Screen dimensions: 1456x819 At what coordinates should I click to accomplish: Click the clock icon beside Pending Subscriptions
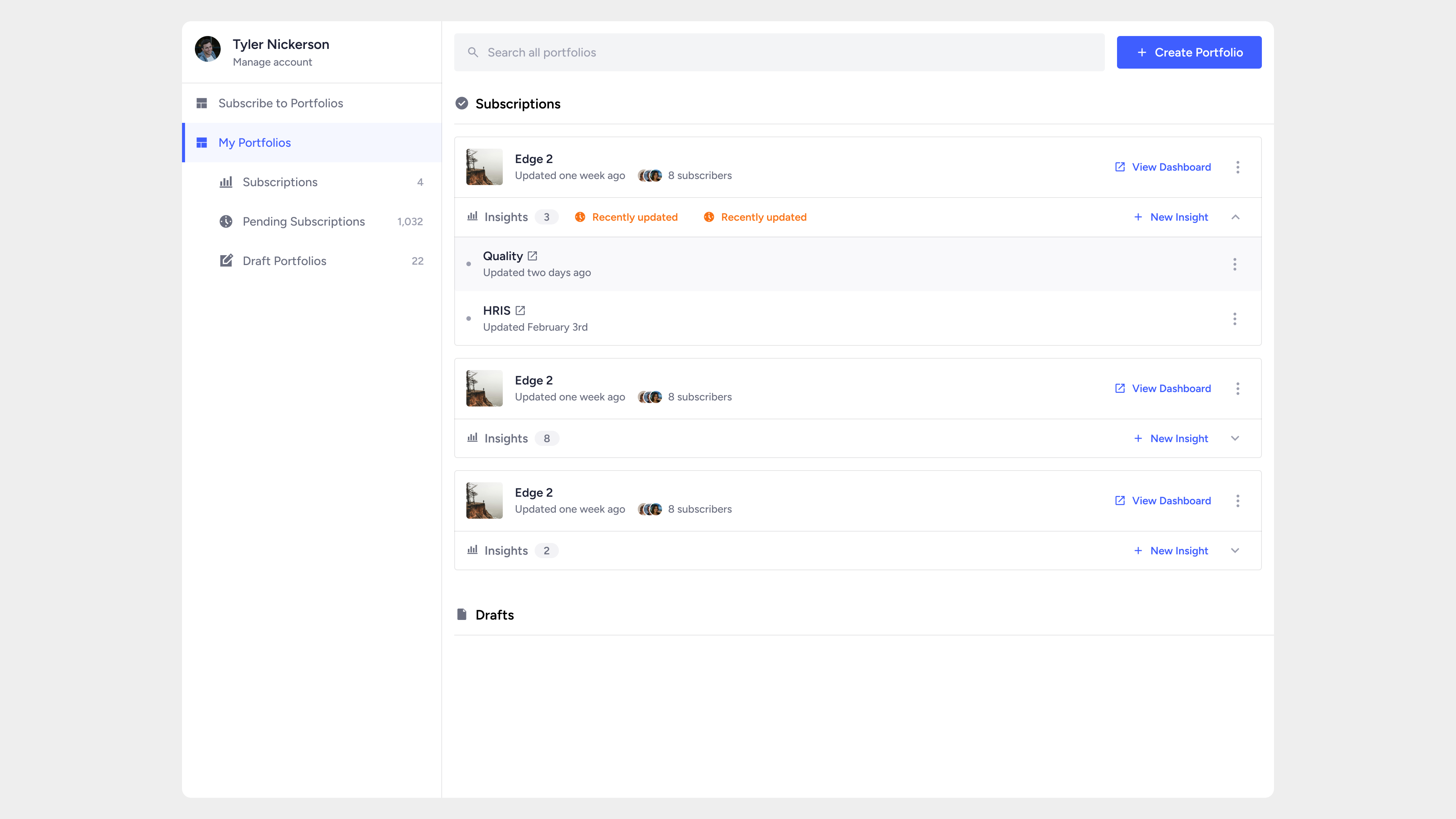click(226, 221)
